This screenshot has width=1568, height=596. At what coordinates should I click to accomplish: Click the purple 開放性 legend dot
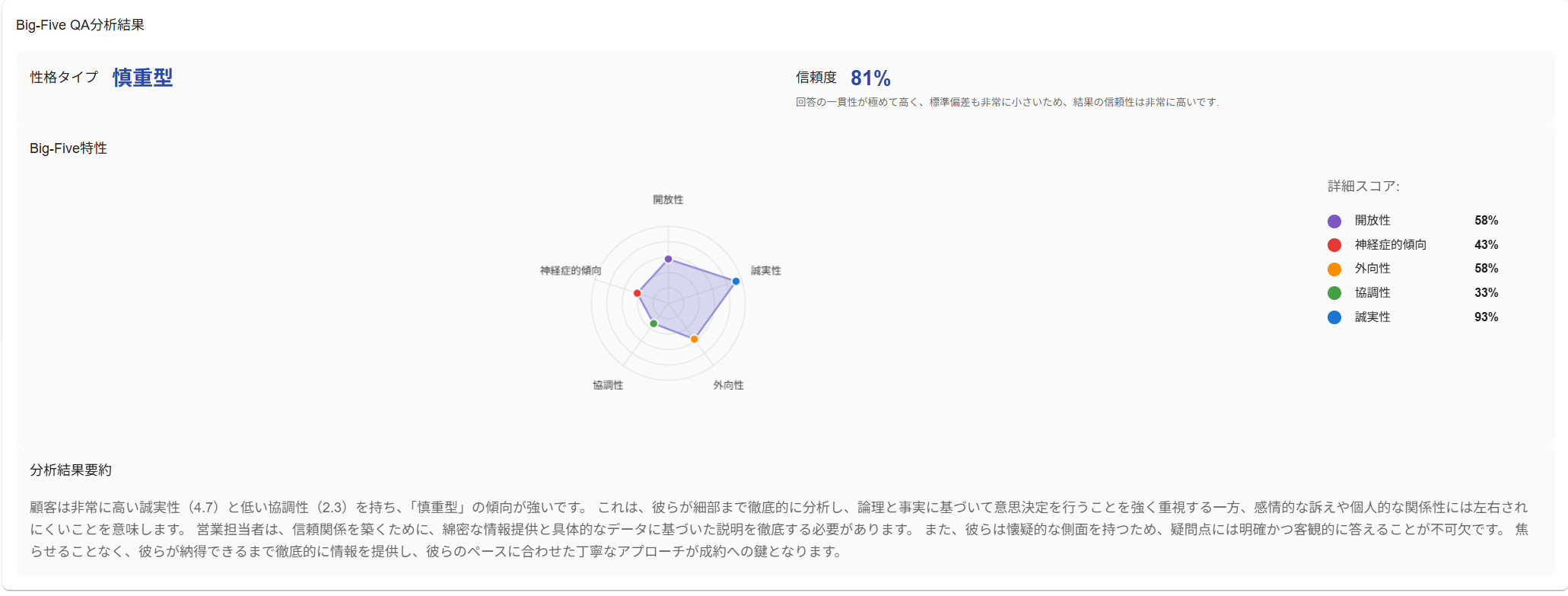(x=1334, y=222)
